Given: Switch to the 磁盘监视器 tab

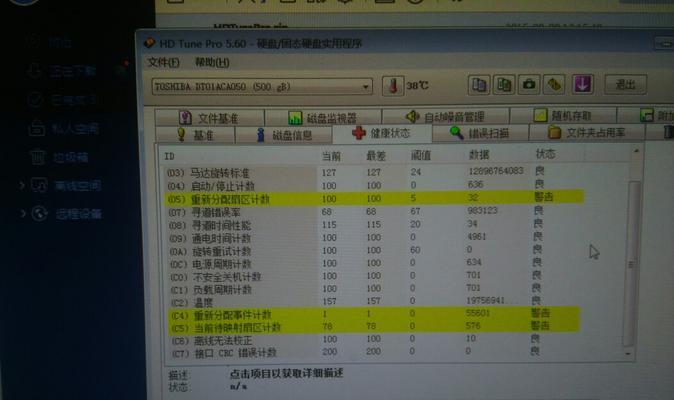Looking at the screenshot, I should click(323, 117).
